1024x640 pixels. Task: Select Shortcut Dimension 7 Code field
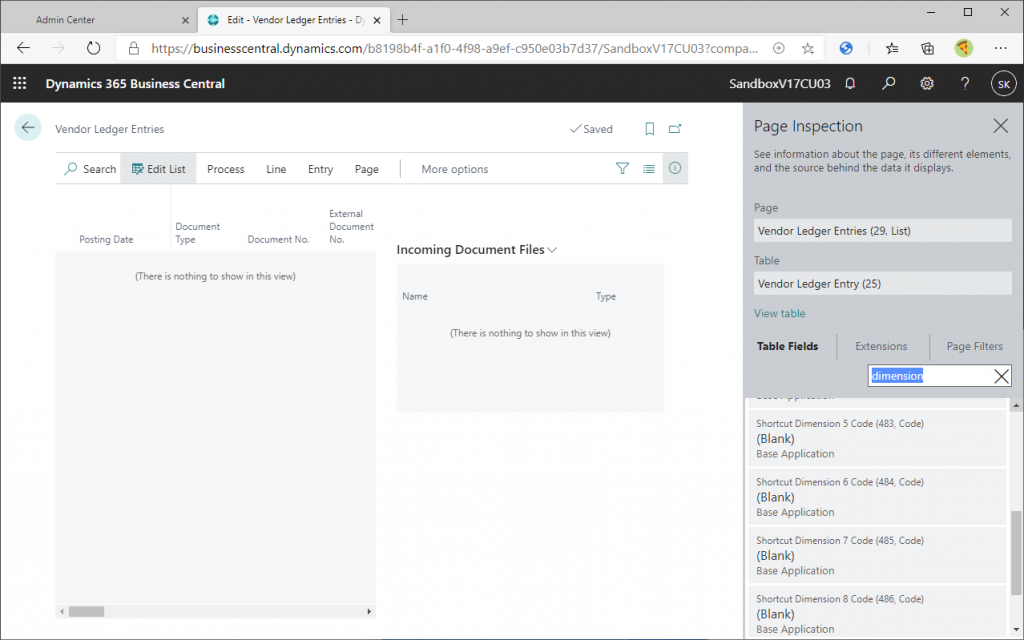pos(876,555)
